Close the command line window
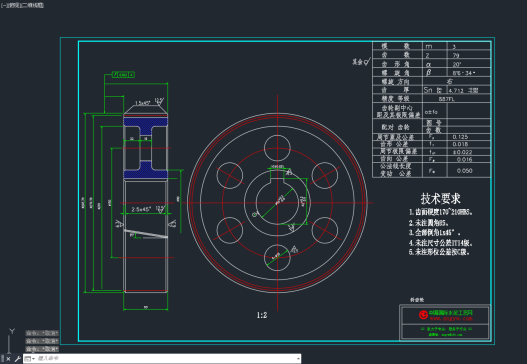The width and height of the screenshot is (527, 364). click(x=8, y=359)
